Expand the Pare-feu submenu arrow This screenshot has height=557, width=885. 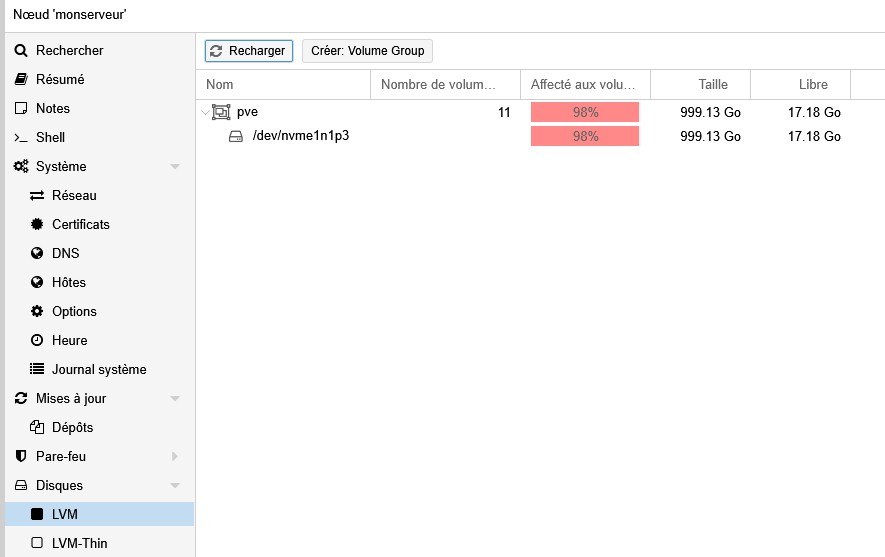(x=175, y=457)
